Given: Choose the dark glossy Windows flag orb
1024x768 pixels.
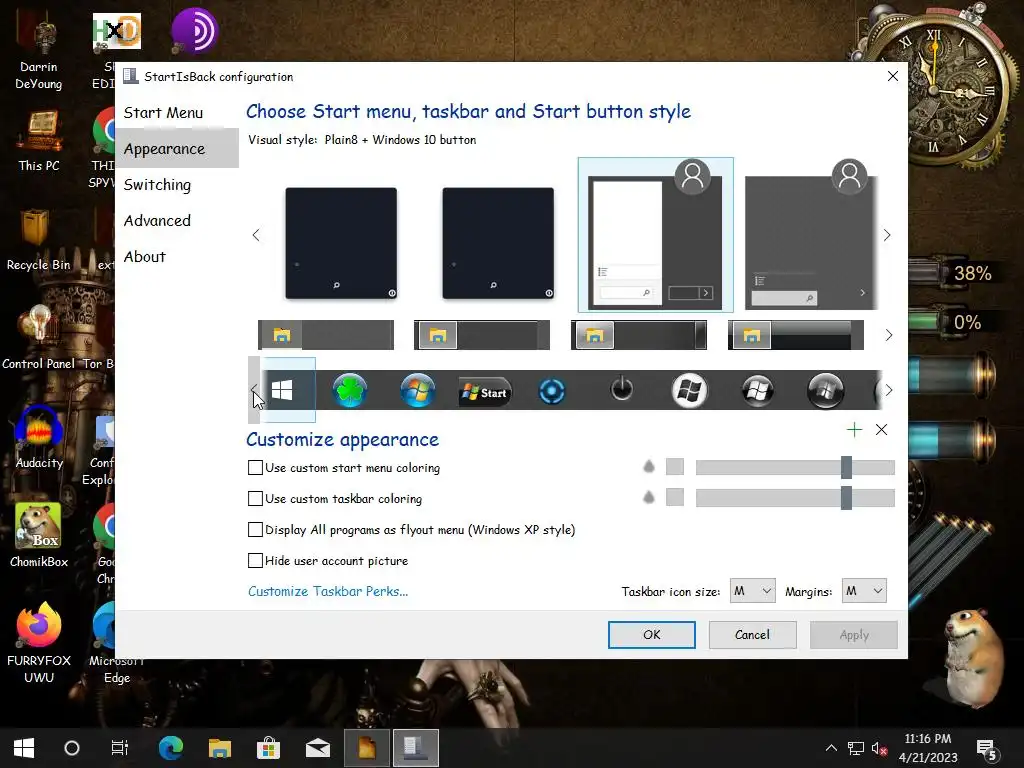Looking at the screenshot, I should tap(758, 391).
